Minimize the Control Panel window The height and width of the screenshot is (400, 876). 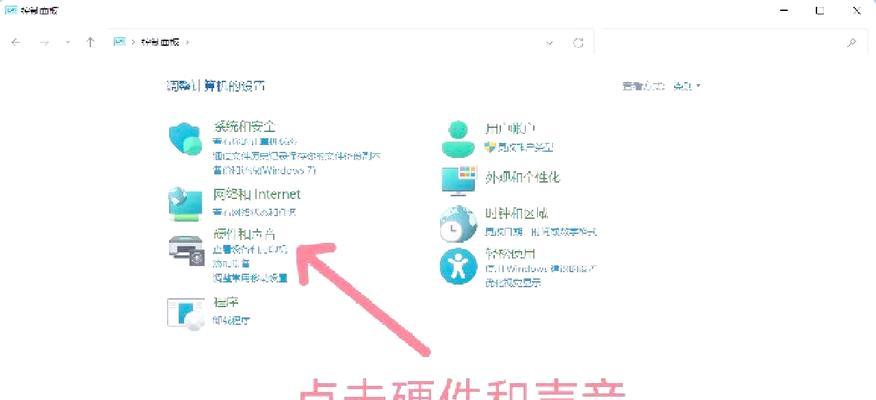[x=784, y=10]
